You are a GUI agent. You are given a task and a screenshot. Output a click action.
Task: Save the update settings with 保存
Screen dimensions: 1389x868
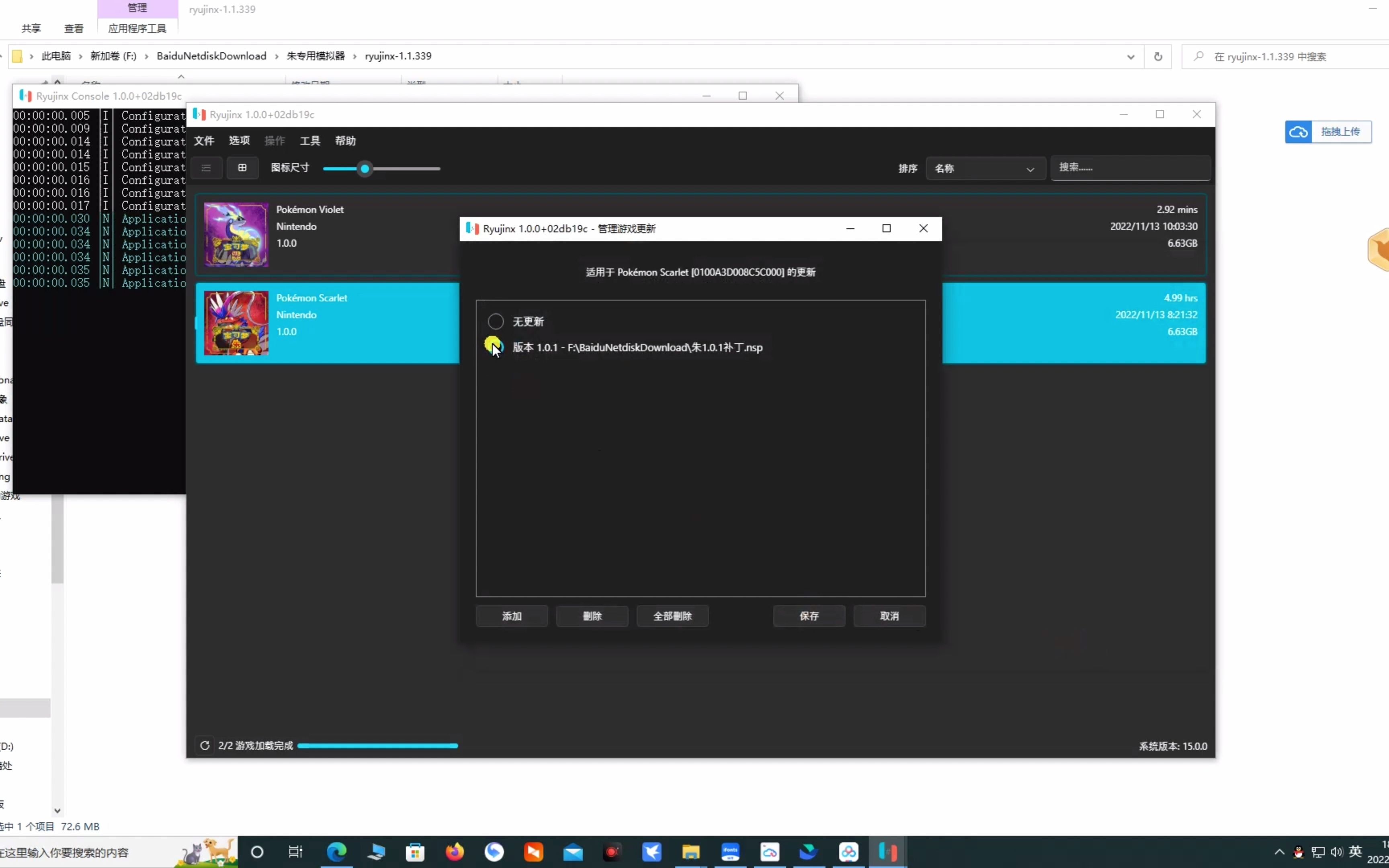[809, 616]
